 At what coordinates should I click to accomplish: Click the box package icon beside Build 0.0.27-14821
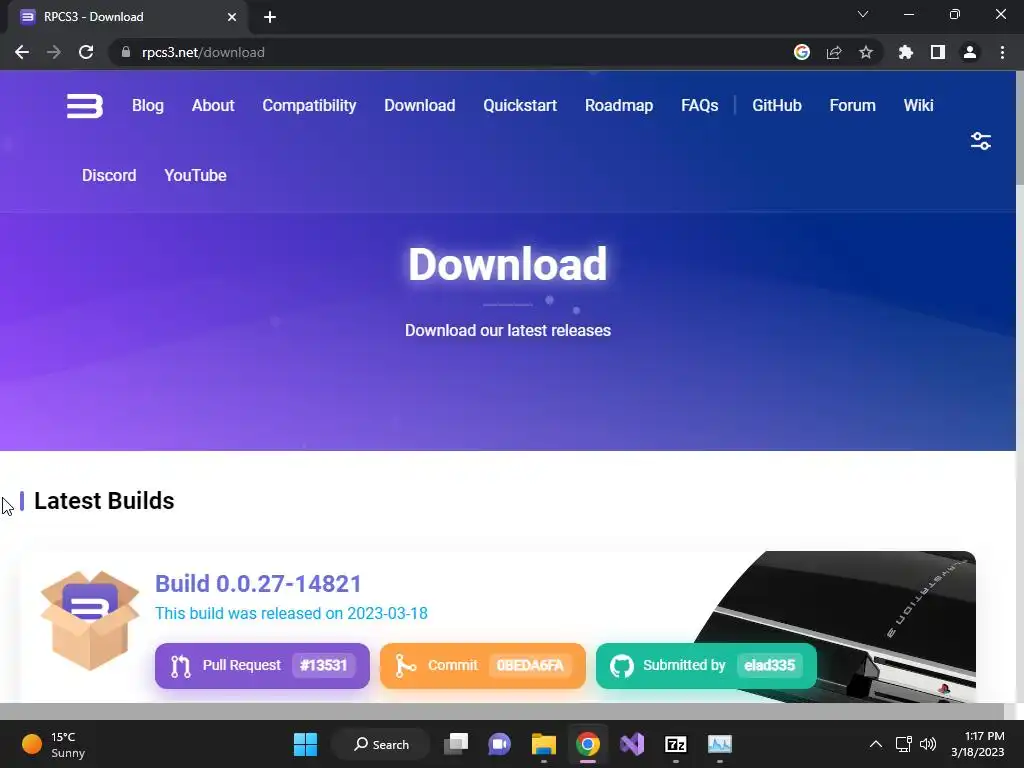(x=89, y=620)
